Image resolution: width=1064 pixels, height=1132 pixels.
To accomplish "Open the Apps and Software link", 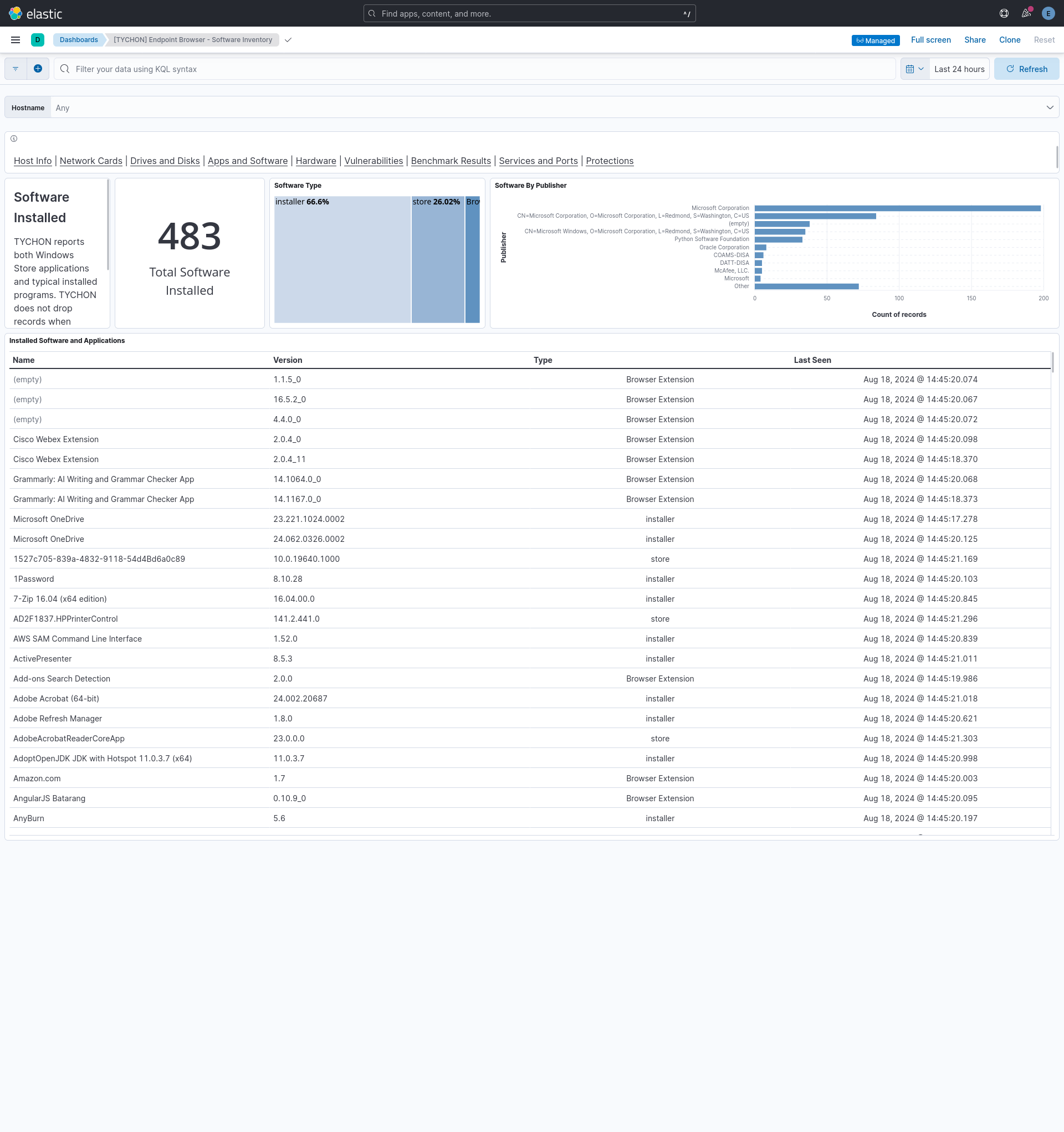I will pyautogui.click(x=248, y=161).
